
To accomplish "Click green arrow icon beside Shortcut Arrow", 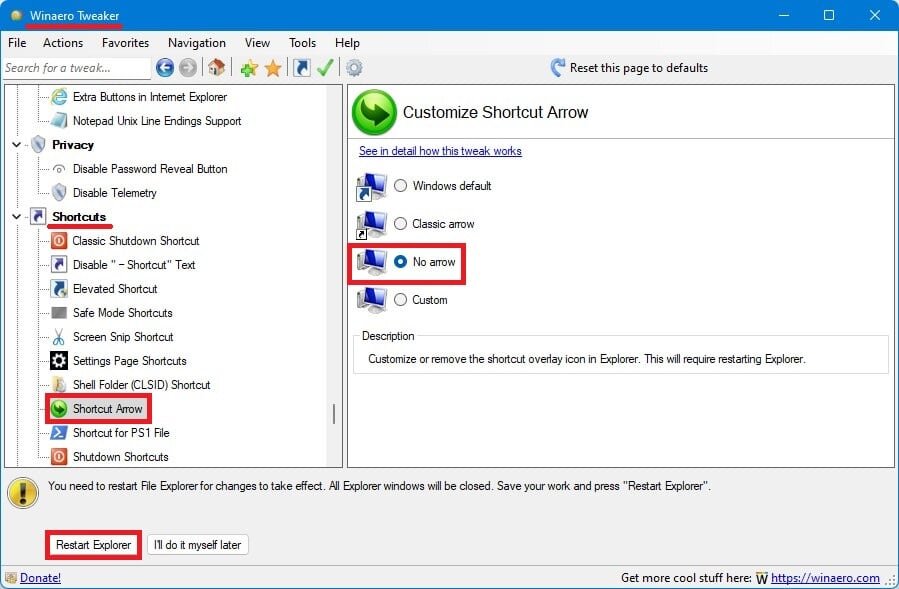I will [x=59, y=409].
